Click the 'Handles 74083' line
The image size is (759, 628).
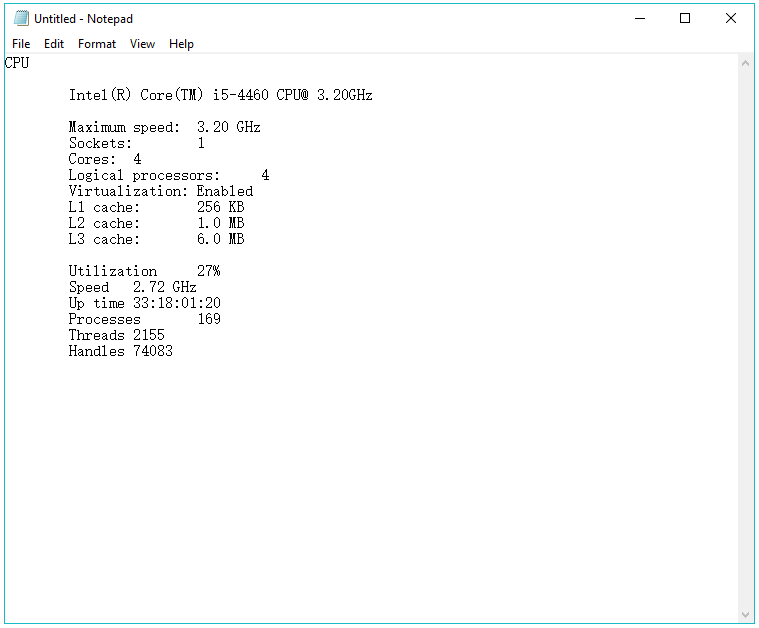121,351
